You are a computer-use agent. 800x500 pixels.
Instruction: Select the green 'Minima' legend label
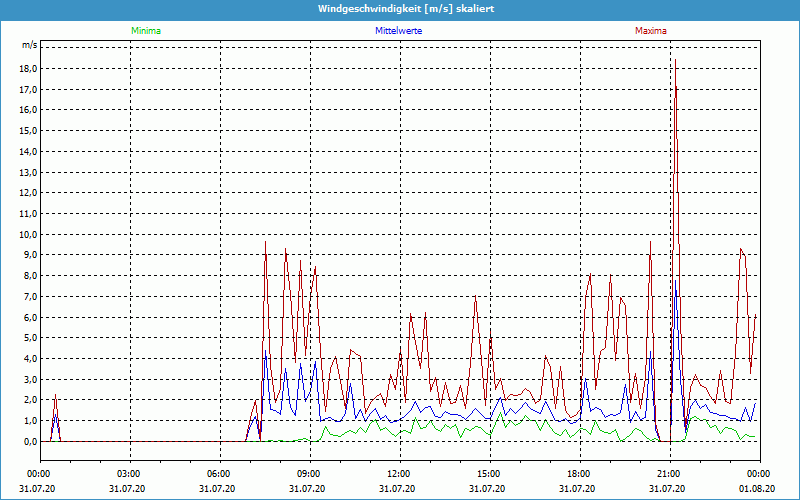tap(145, 31)
